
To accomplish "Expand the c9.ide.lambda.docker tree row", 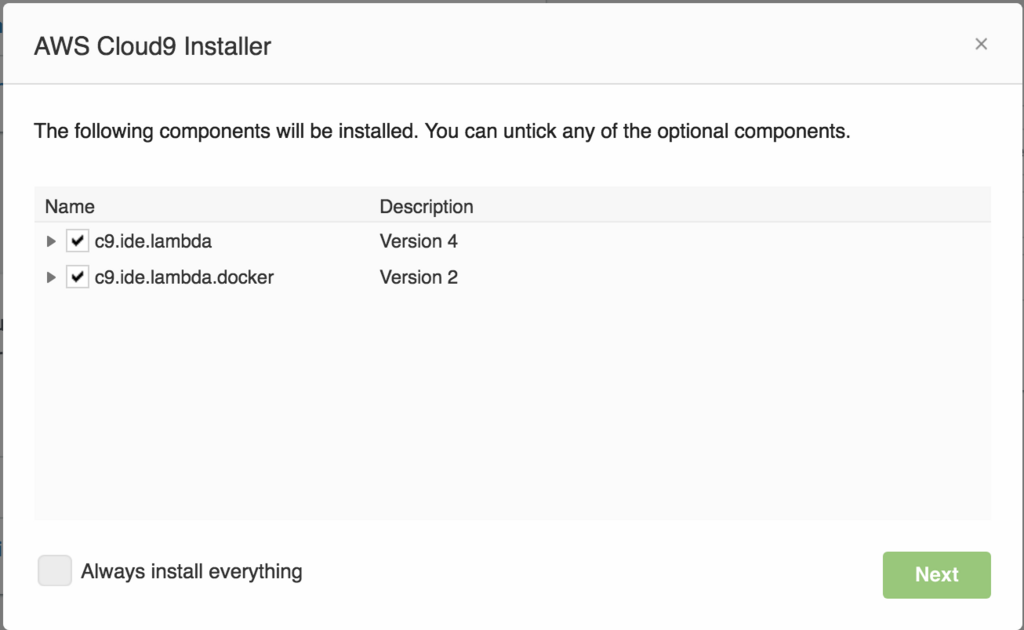I will tap(51, 278).
